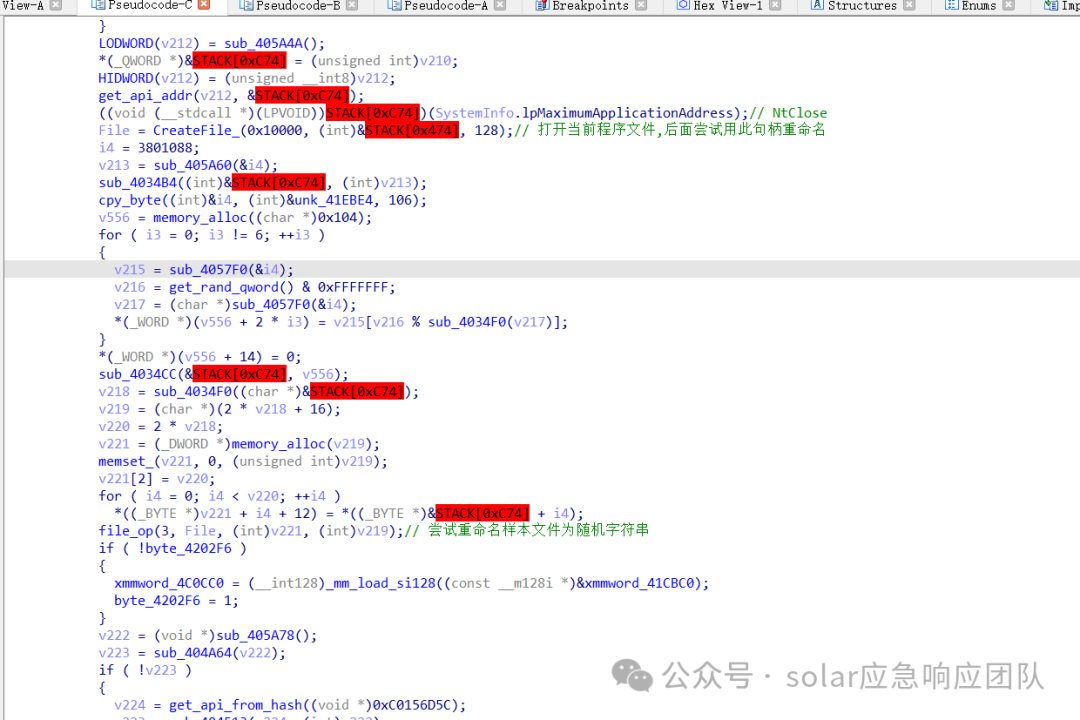Click the sub_404A64 function call
The width and height of the screenshot is (1080, 720).
click(193, 653)
